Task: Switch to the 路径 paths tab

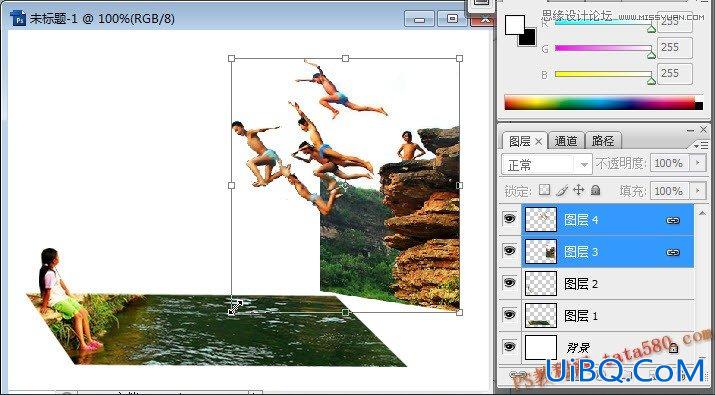Action: 603,141
